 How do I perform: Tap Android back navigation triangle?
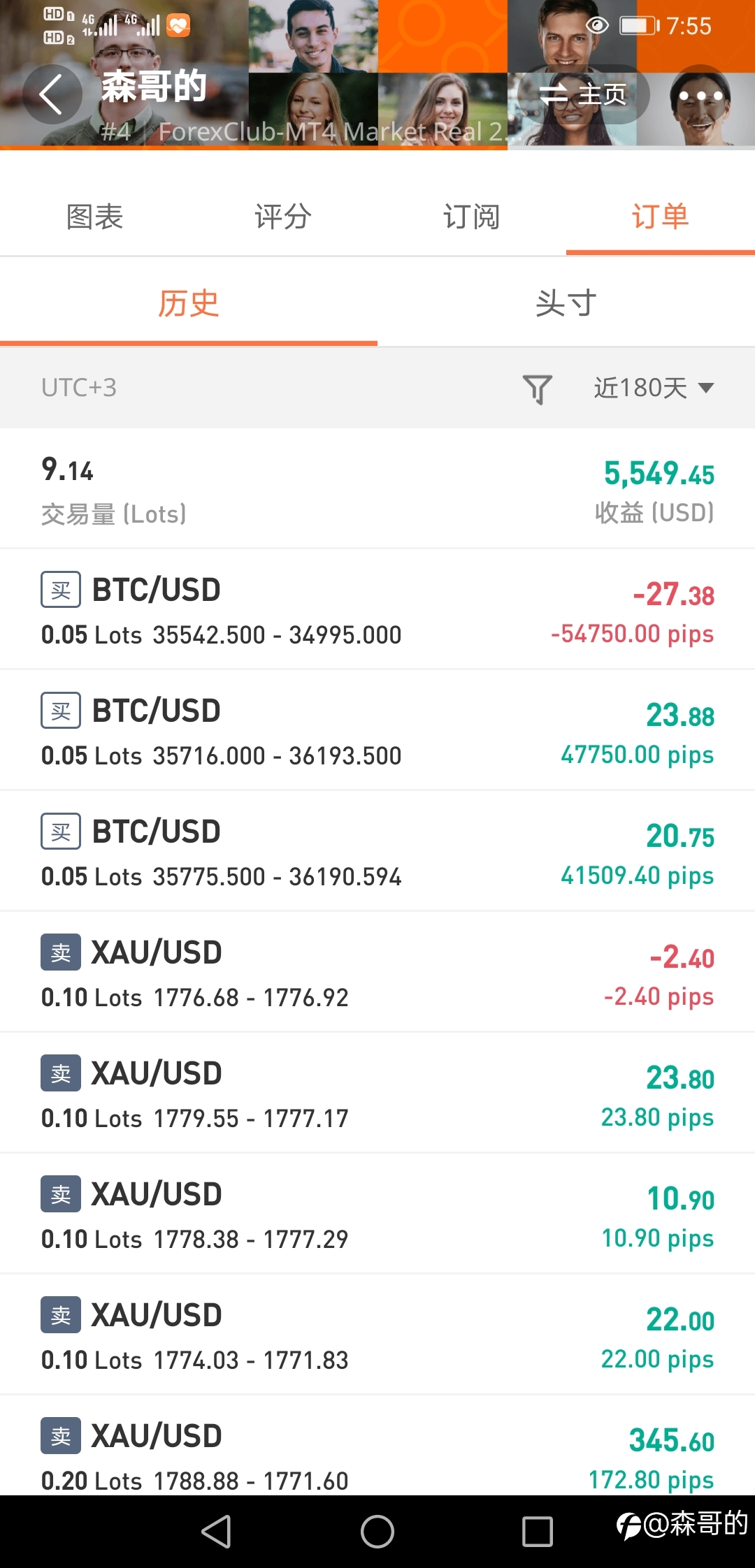tap(217, 1532)
